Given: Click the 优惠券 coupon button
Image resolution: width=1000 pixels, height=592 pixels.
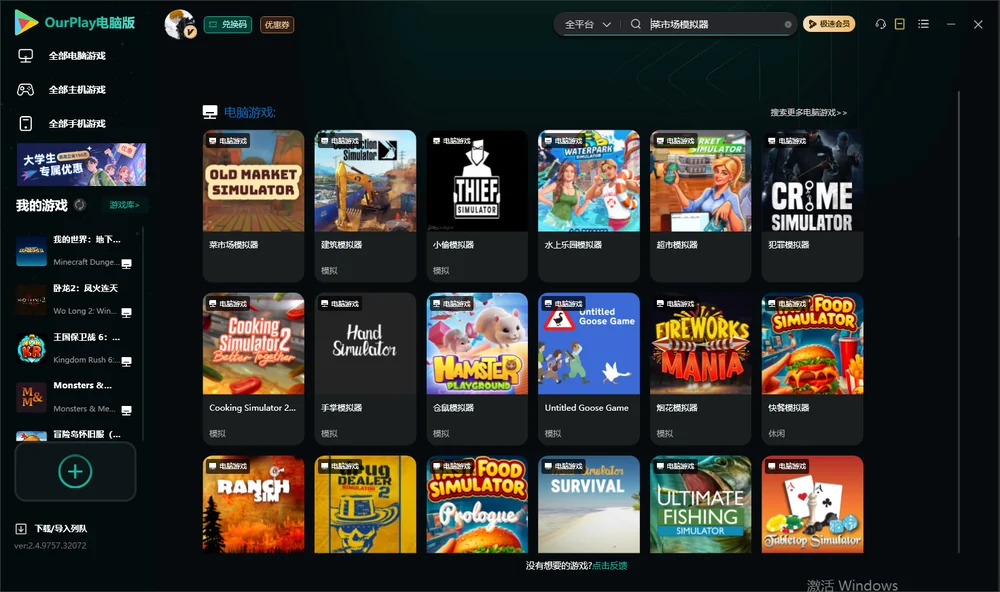Looking at the screenshot, I should [x=277, y=25].
